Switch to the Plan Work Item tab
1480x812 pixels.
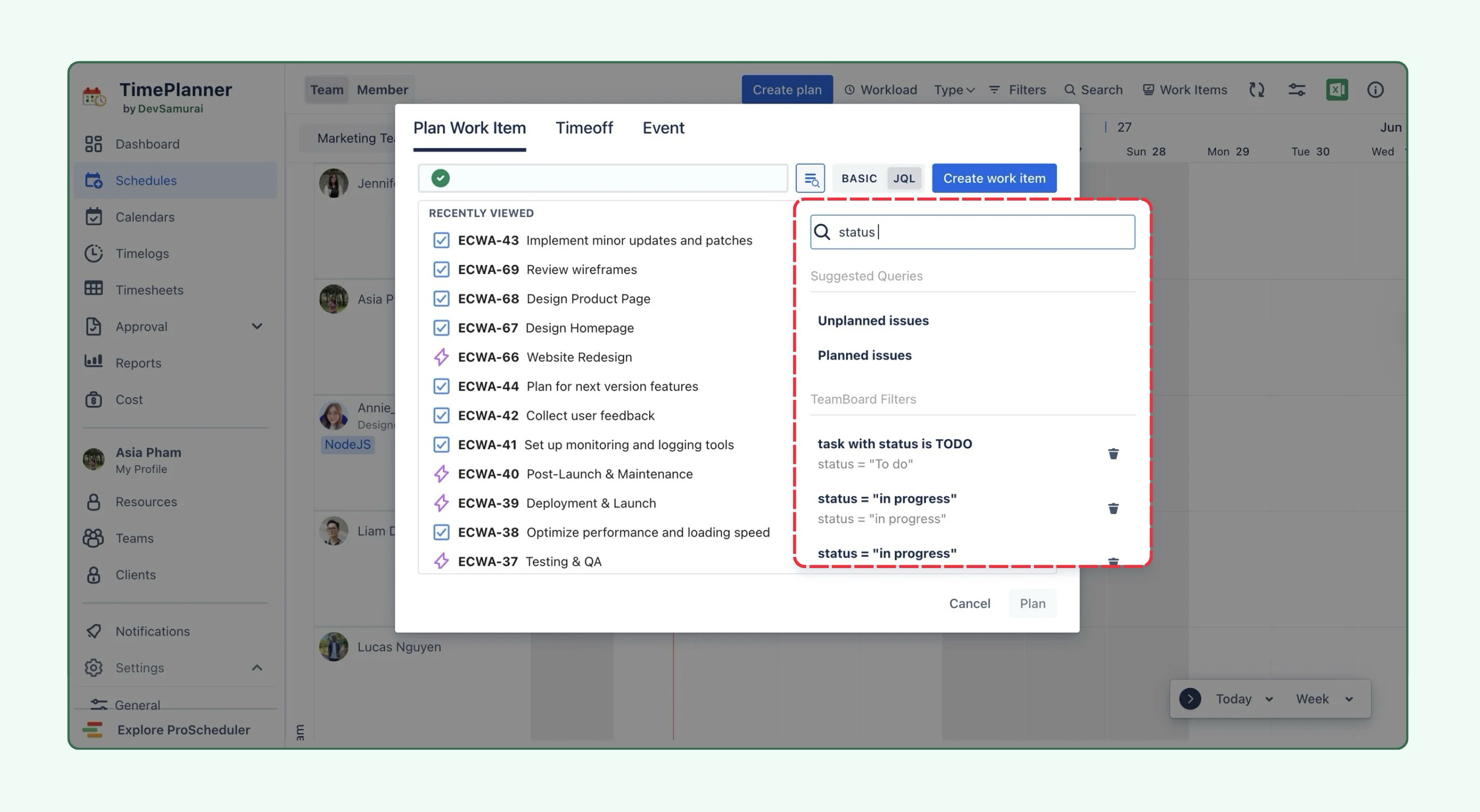(470, 128)
